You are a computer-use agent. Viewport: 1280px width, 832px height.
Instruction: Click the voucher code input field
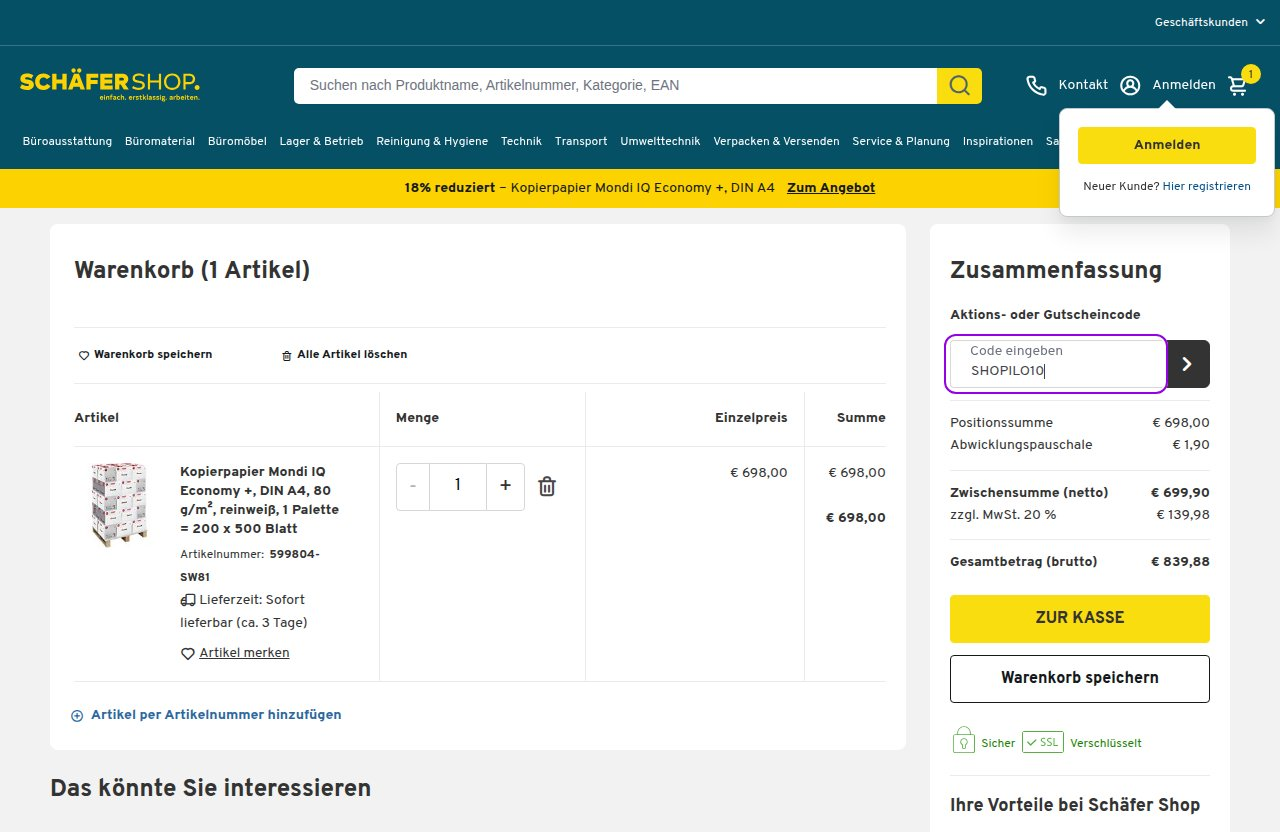[x=1056, y=364]
